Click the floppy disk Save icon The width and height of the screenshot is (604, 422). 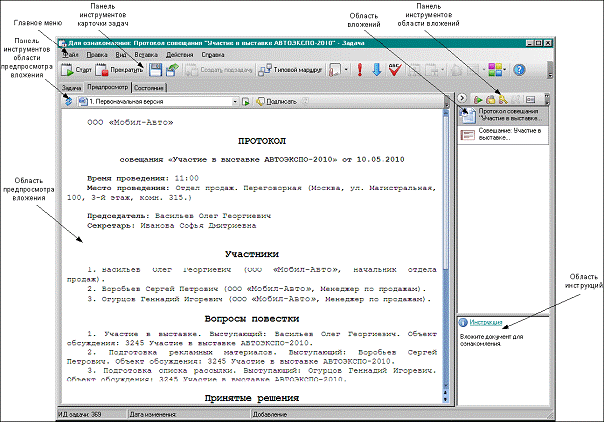[x=155, y=70]
